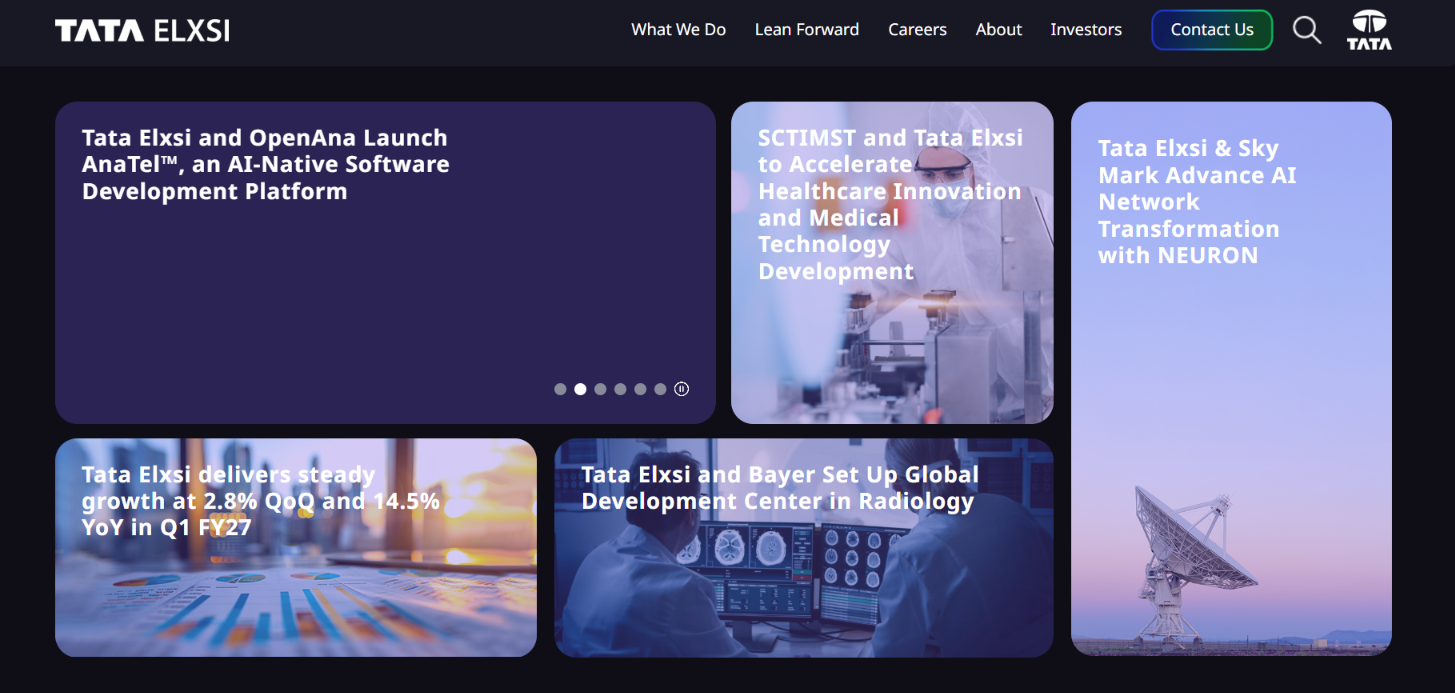Screen dimensions: 1455x693
Task: Open the Q1 FY27 growth results headline
Action: point(261,501)
